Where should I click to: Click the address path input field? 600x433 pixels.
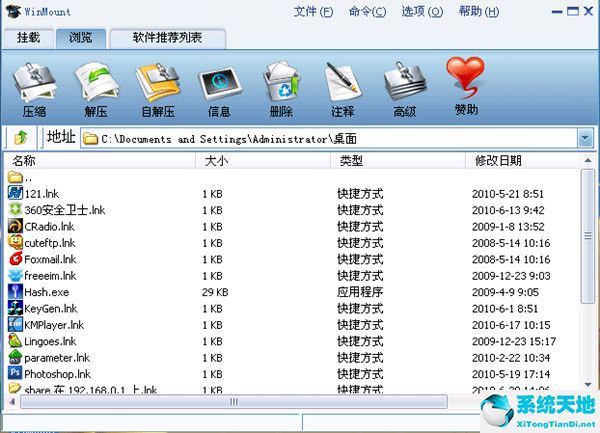pos(330,138)
